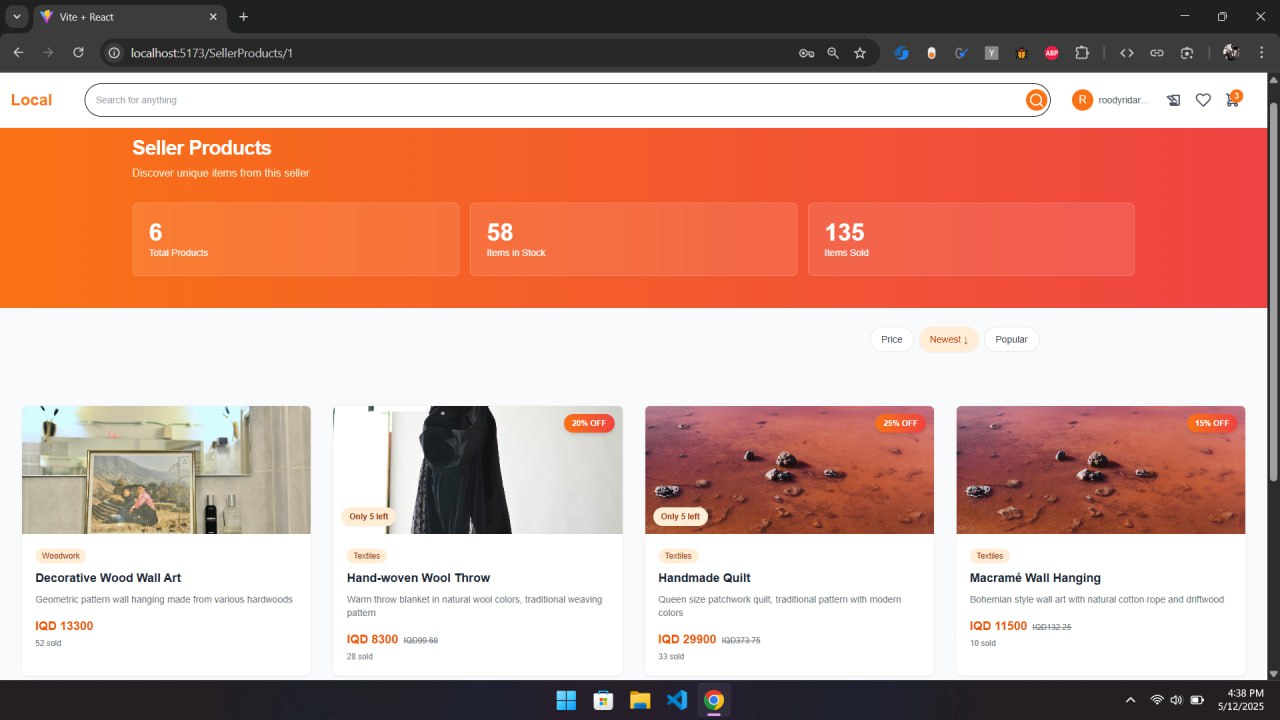Open the Decorative Wood Wall Art title
1280x720 pixels.
click(x=108, y=578)
